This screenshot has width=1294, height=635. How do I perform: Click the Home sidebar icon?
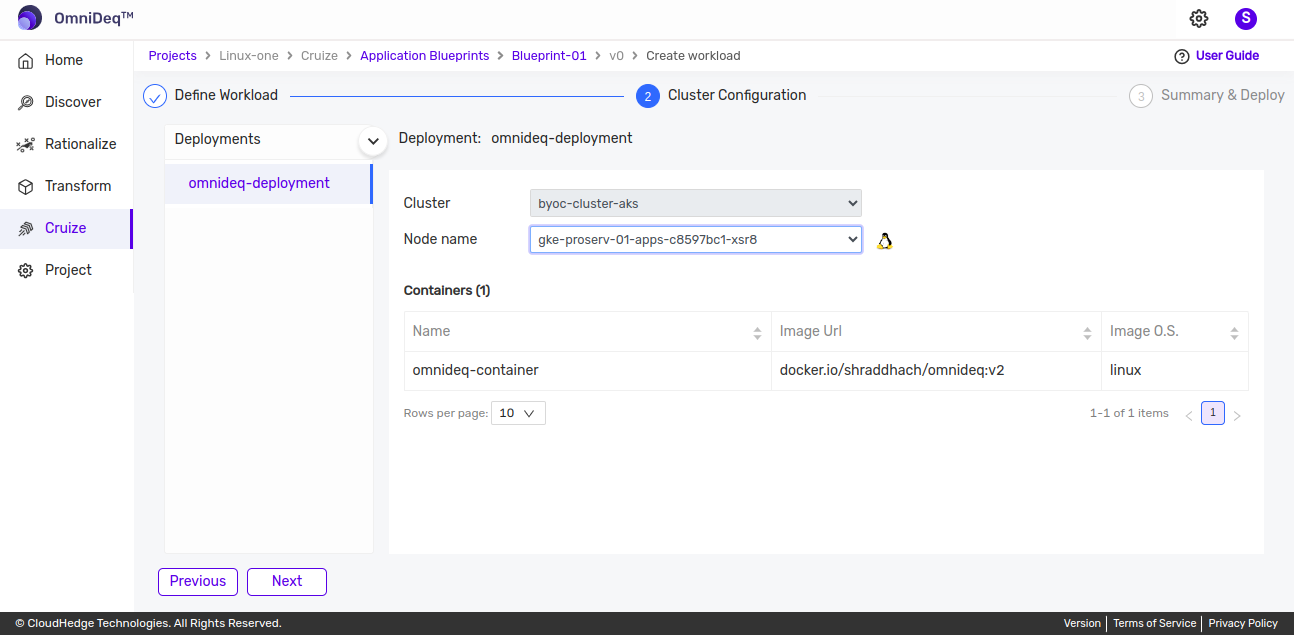click(26, 60)
